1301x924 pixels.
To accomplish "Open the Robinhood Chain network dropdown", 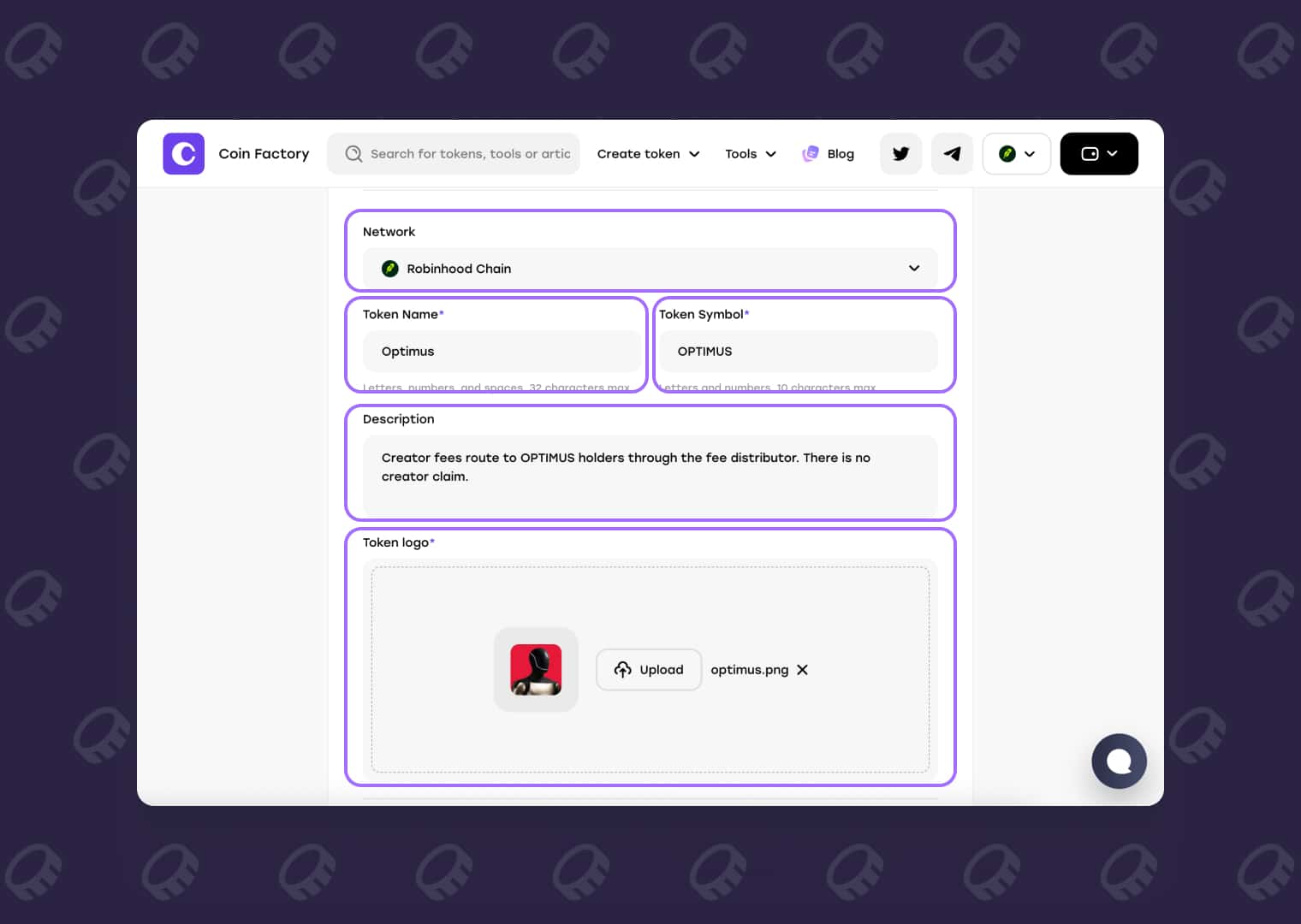I will click(x=650, y=269).
